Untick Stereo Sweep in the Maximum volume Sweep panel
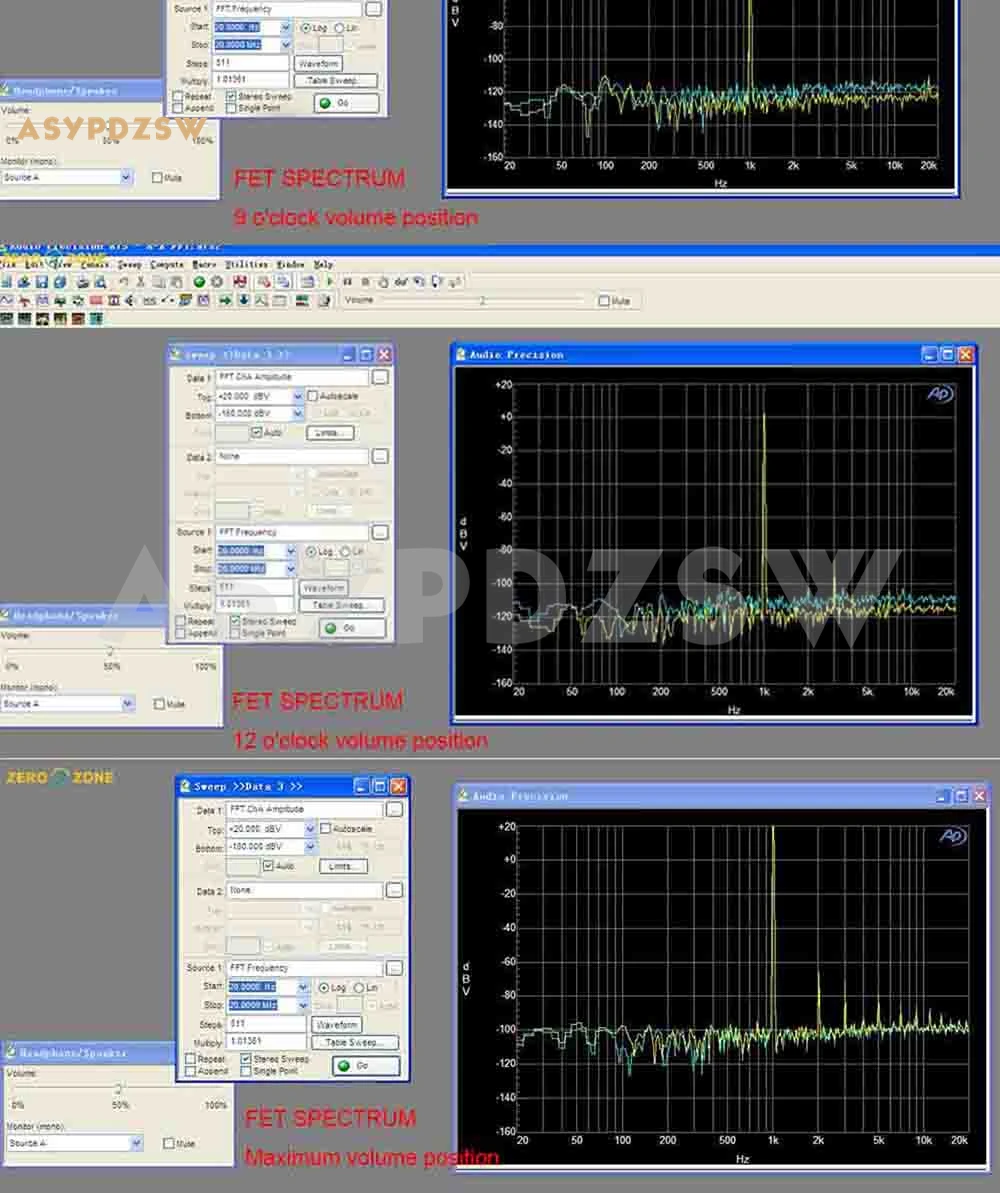The image size is (1000, 1193). (x=246, y=1058)
